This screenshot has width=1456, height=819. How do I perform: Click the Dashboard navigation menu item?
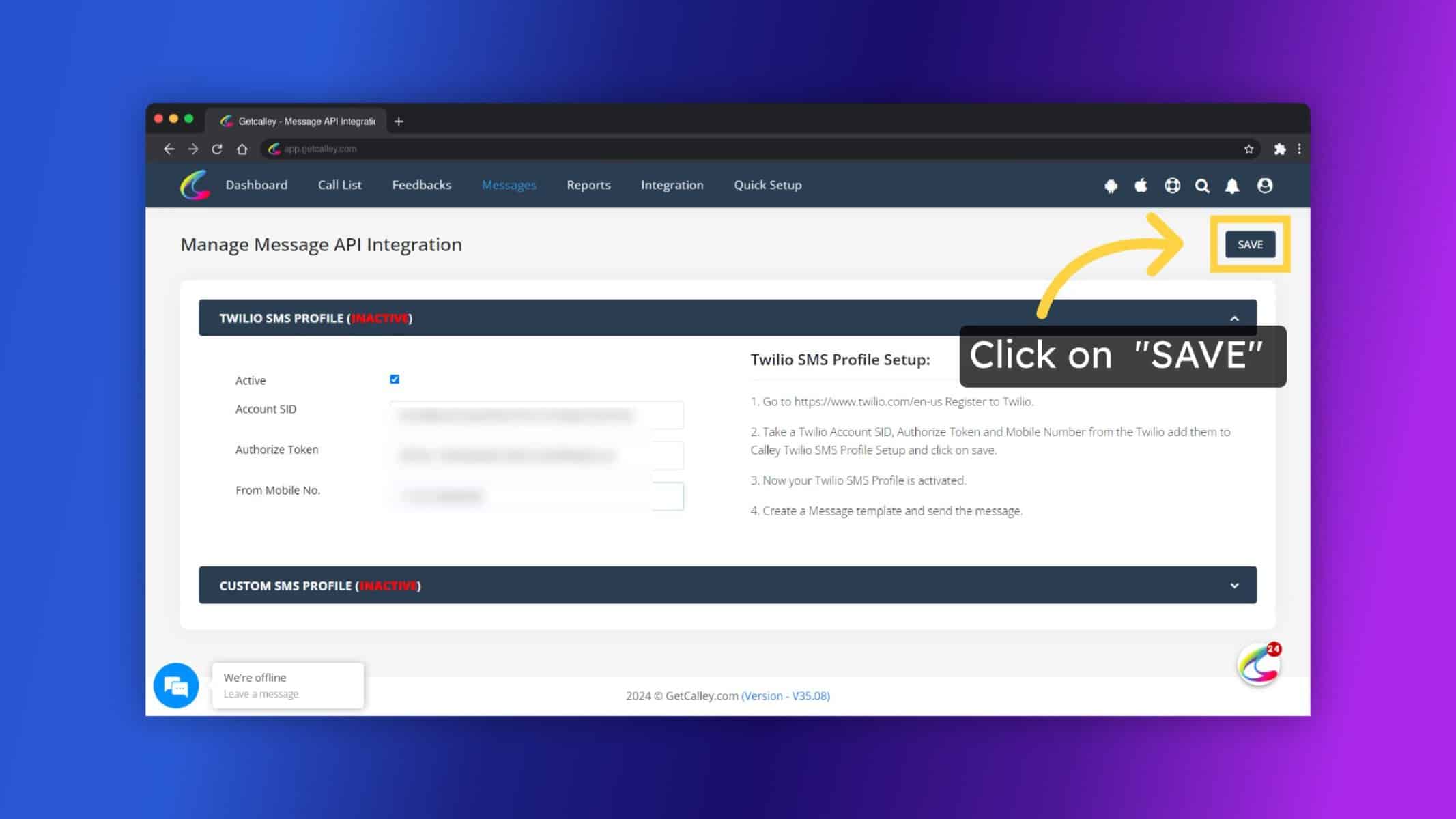[256, 185]
